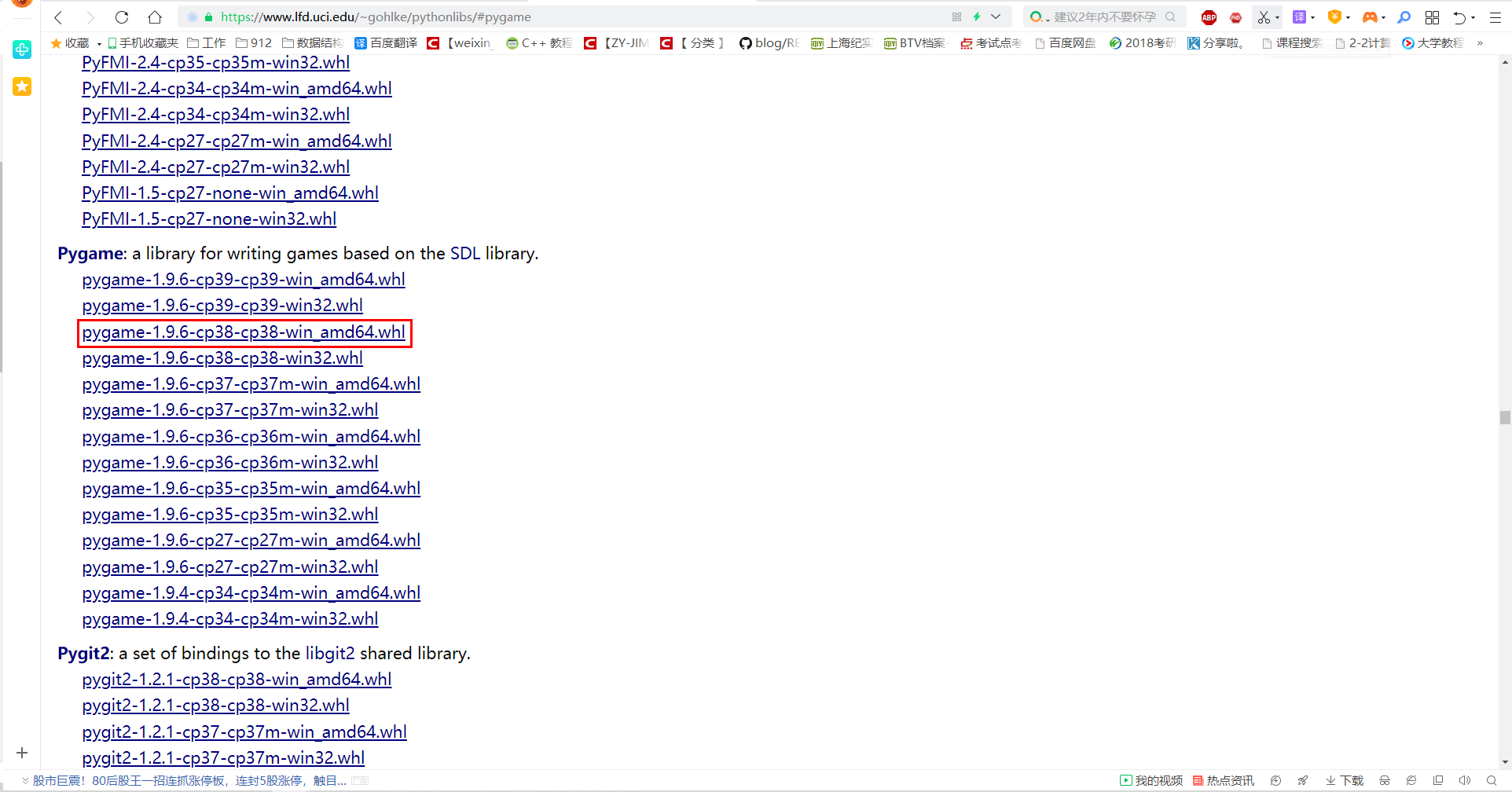Click the green lightning speed mode icon
The height and width of the screenshot is (792, 1512).
click(x=977, y=16)
